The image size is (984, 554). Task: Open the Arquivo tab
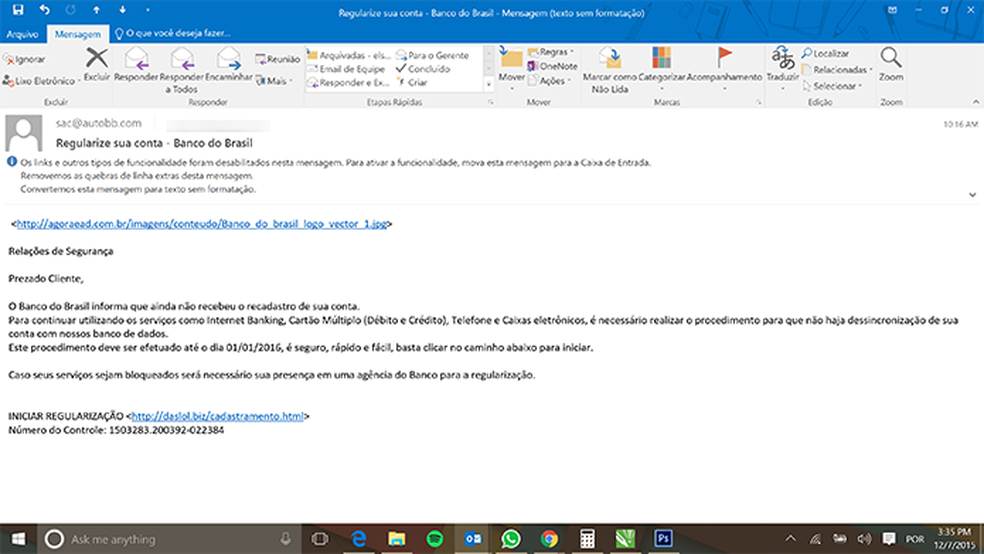pyautogui.click(x=23, y=34)
